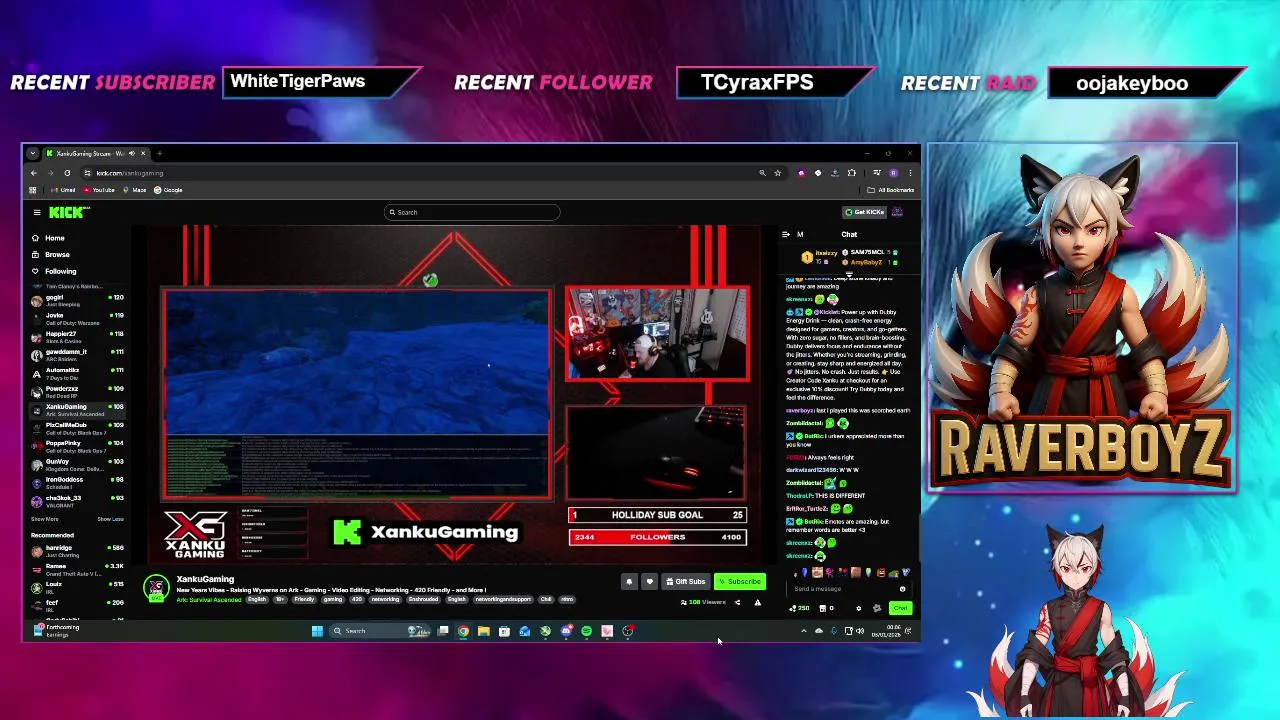
Task: Bookmark this page with star icon
Action: point(778,173)
